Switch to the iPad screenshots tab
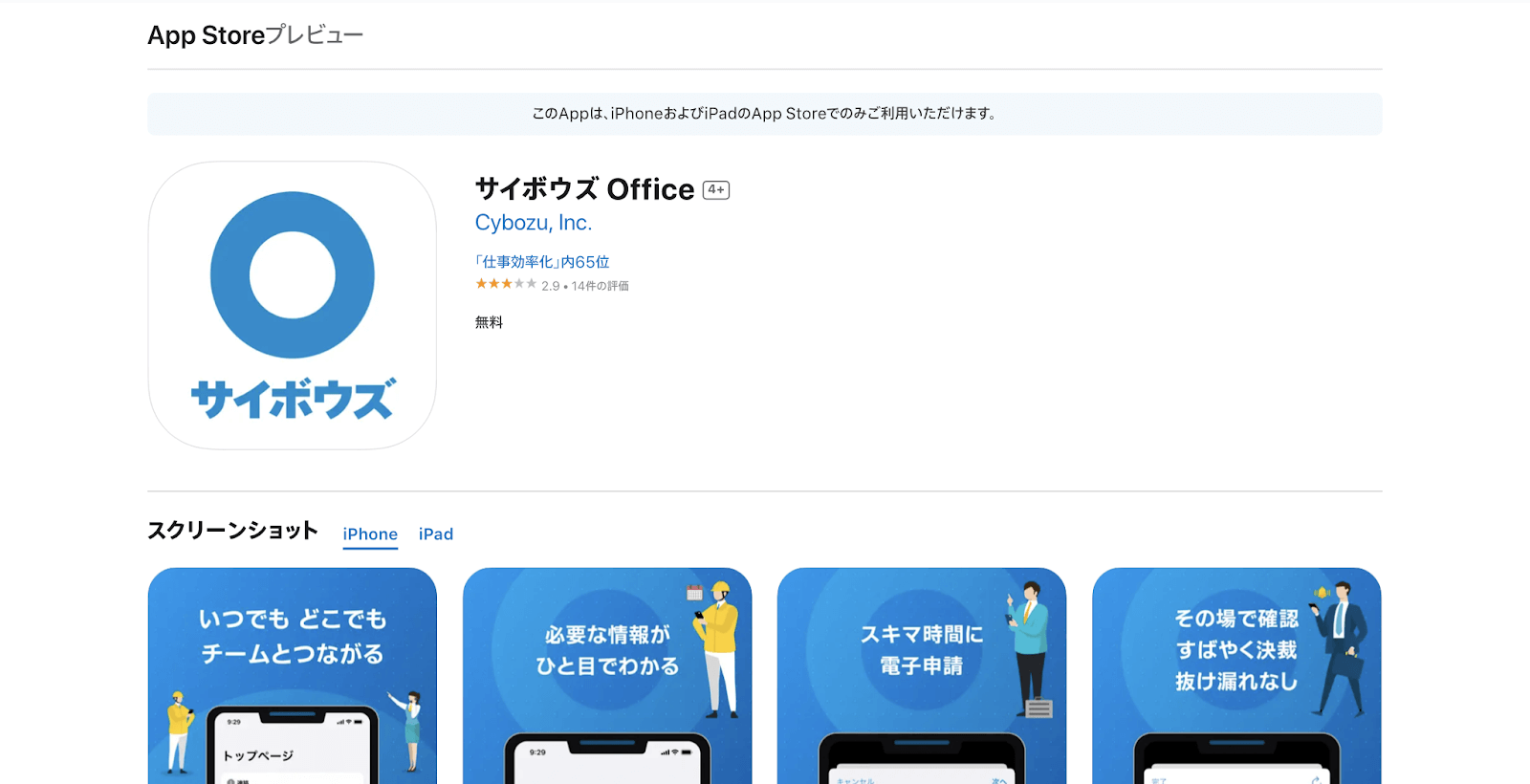1530x784 pixels. pos(436,534)
